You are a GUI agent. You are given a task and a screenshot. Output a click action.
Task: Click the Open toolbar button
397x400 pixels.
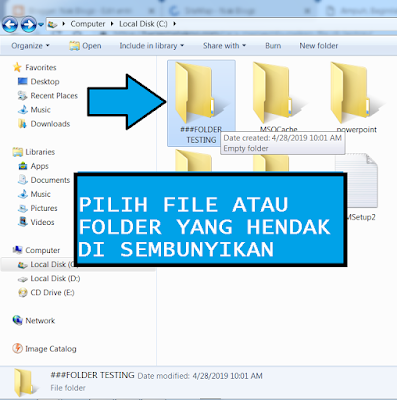[x=85, y=46]
